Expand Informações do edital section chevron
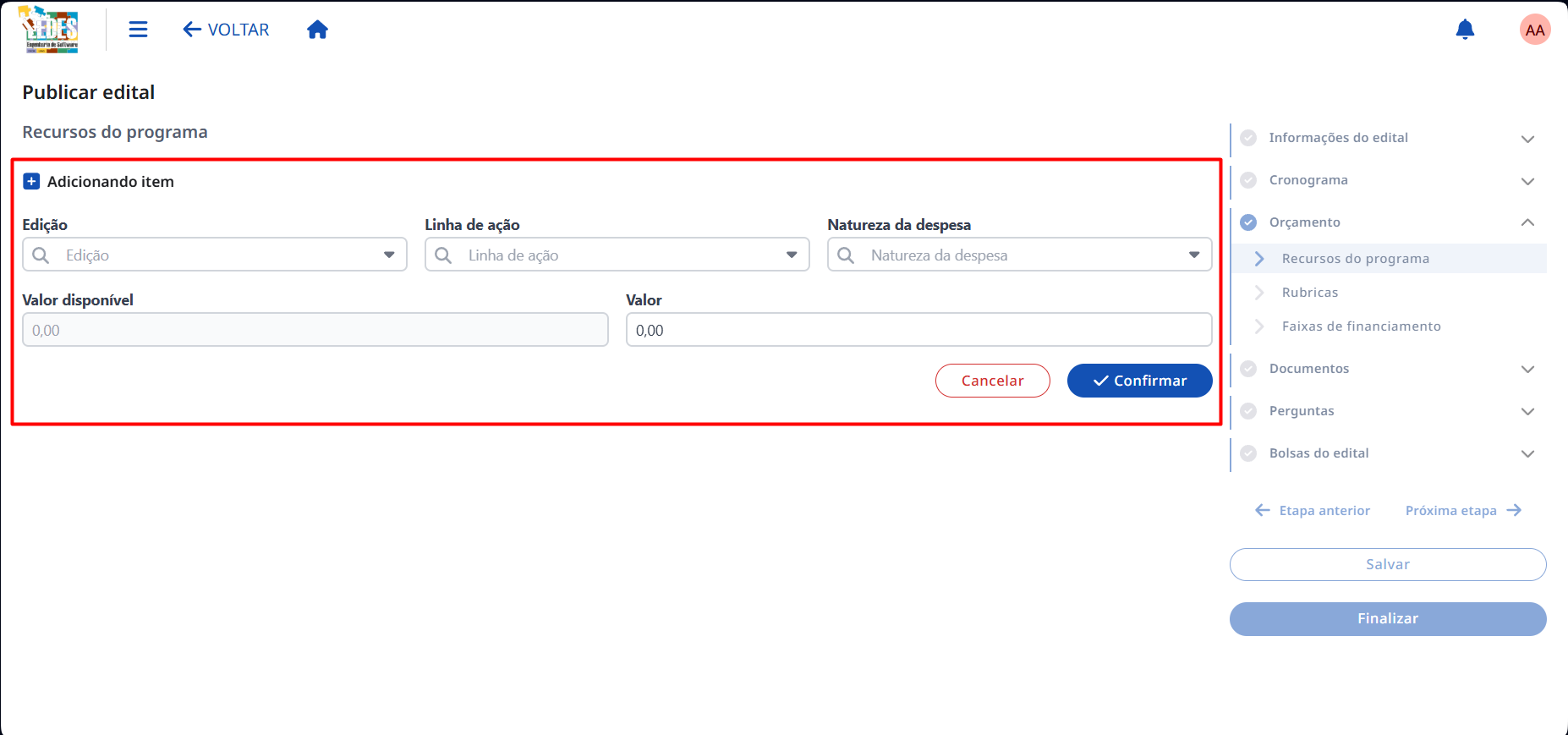Viewport: 1568px width, 735px height. pos(1527,139)
